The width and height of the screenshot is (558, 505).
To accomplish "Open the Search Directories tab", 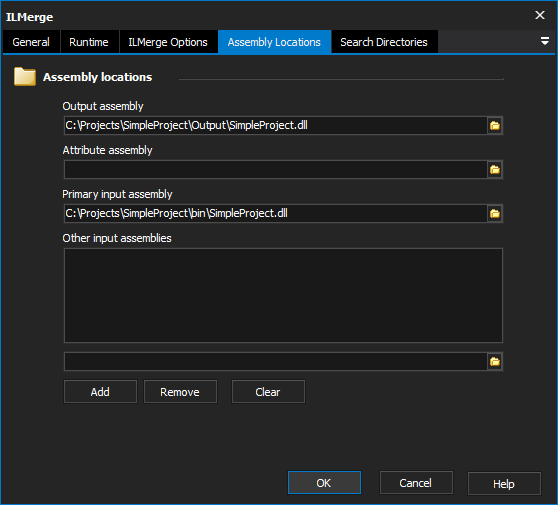I will point(384,42).
